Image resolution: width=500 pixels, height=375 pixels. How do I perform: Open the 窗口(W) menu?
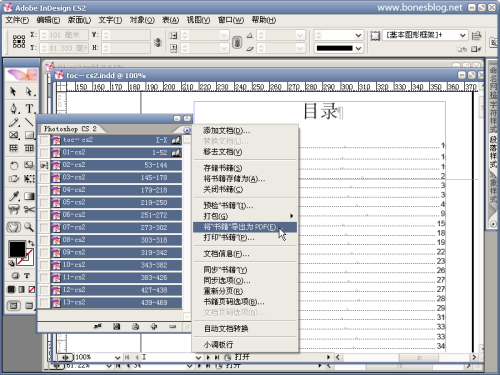pyautogui.click(x=231, y=20)
